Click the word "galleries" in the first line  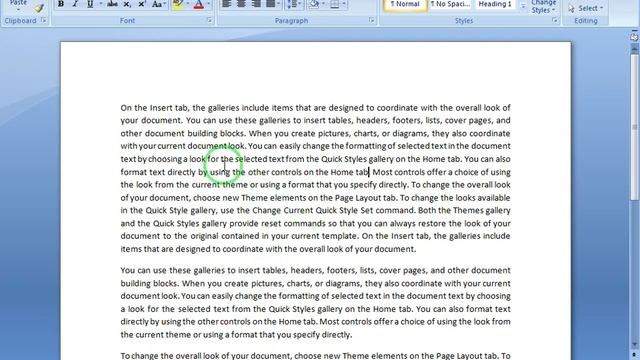coord(224,108)
